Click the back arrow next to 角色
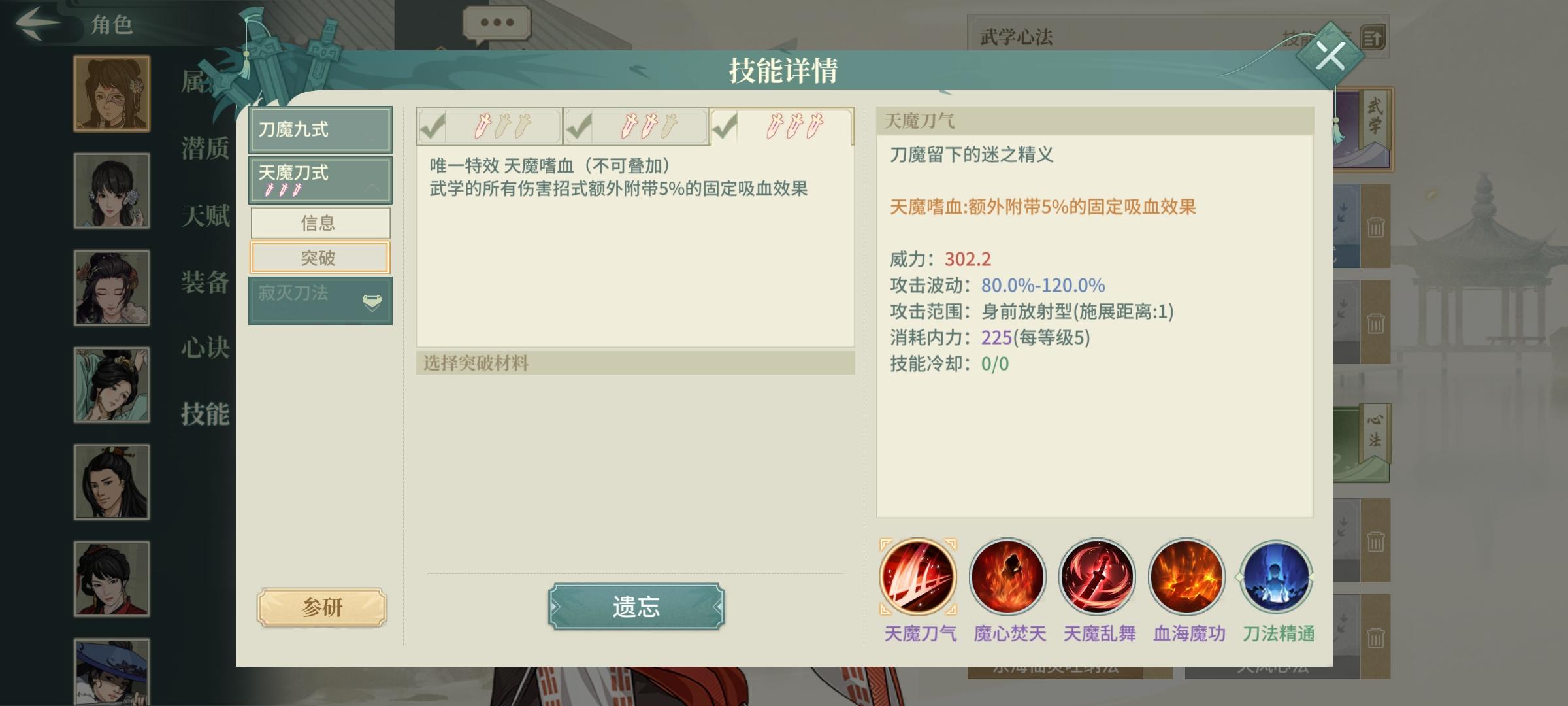 [x=38, y=23]
